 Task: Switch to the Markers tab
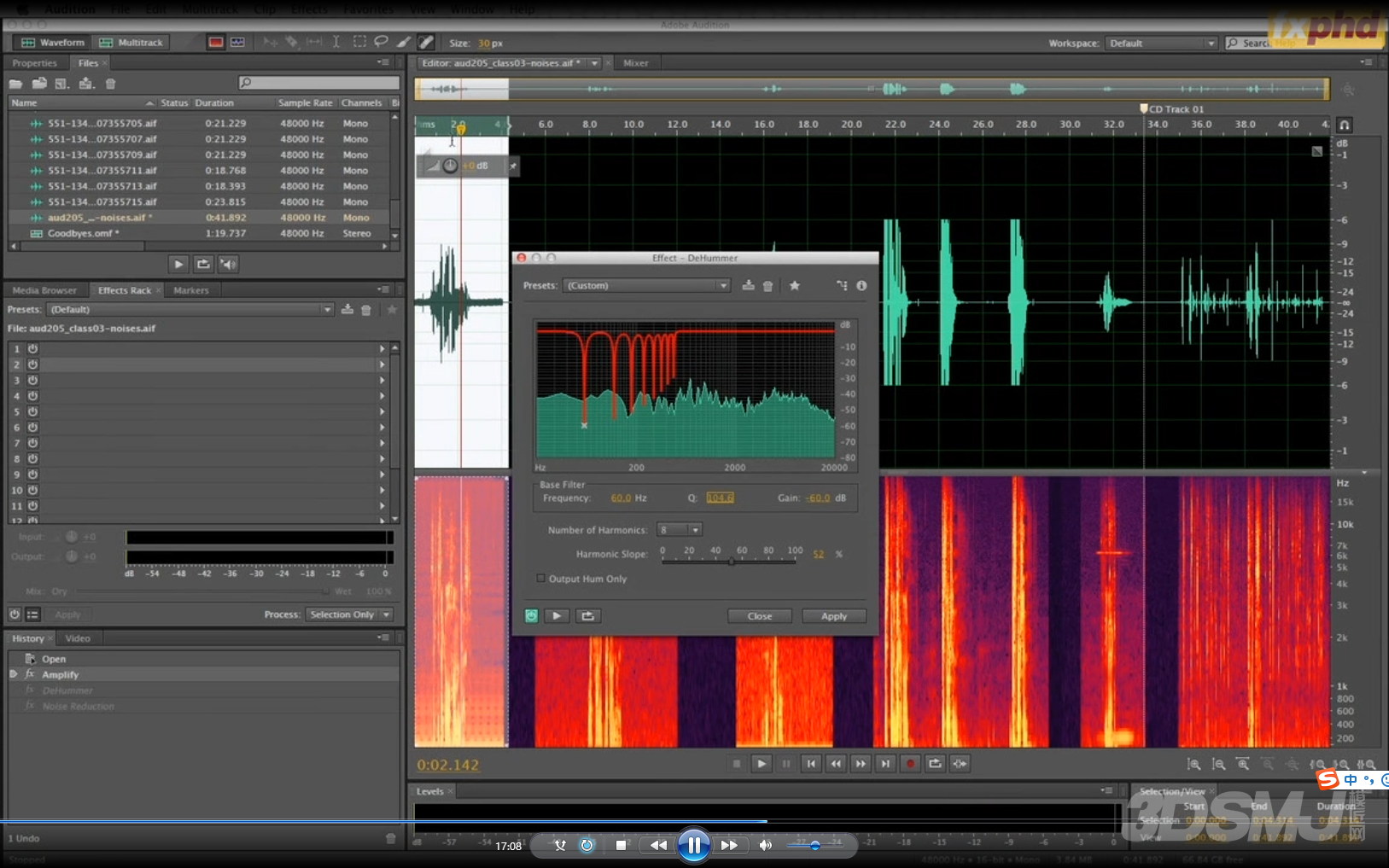point(191,290)
